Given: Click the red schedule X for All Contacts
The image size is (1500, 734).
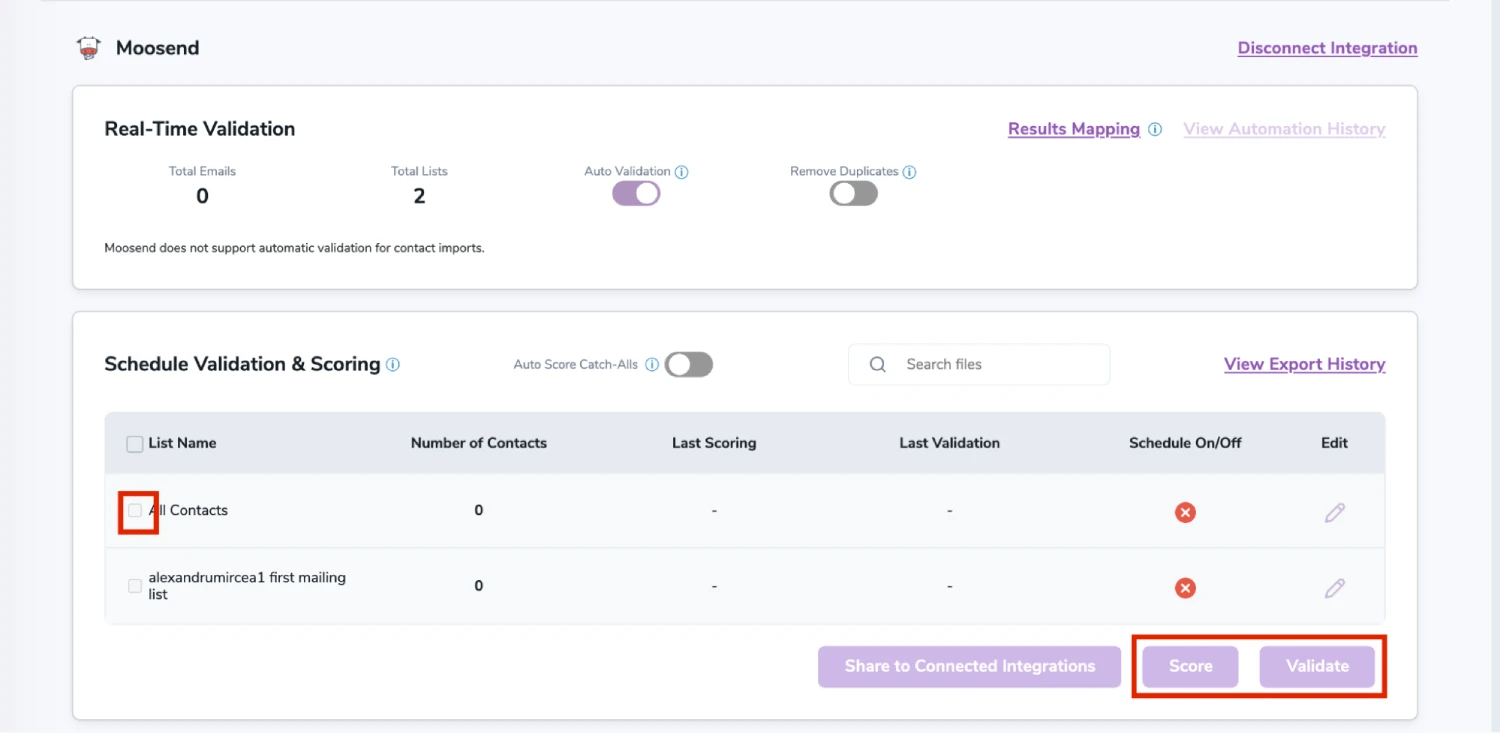Looking at the screenshot, I should [1185, 511].
